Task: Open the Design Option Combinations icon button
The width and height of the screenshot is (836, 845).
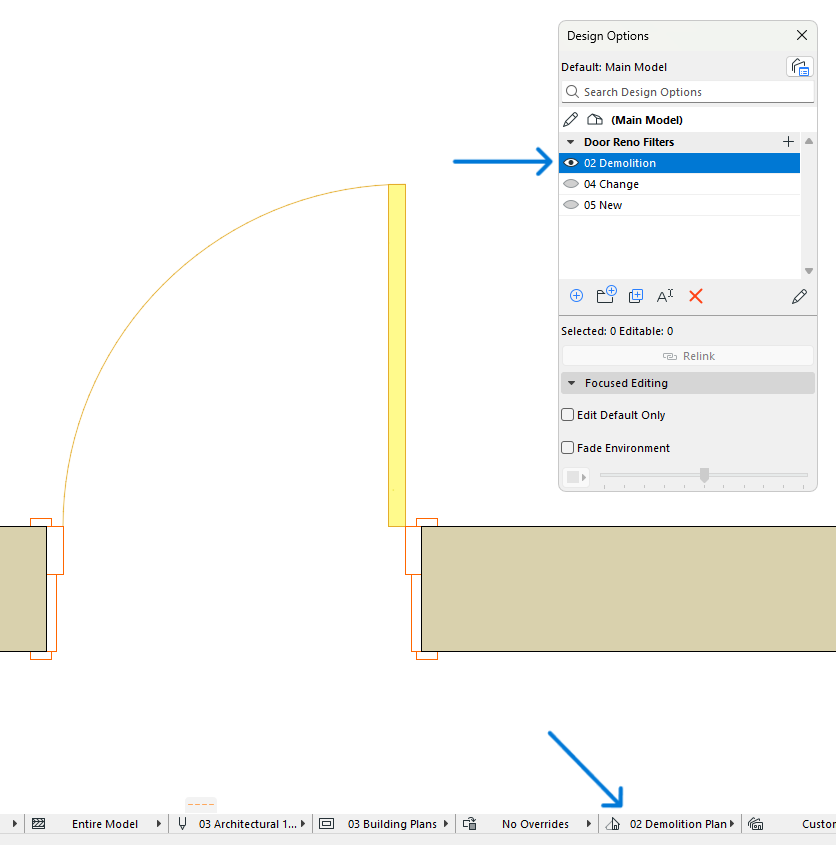Action: (x=800, y=67)
